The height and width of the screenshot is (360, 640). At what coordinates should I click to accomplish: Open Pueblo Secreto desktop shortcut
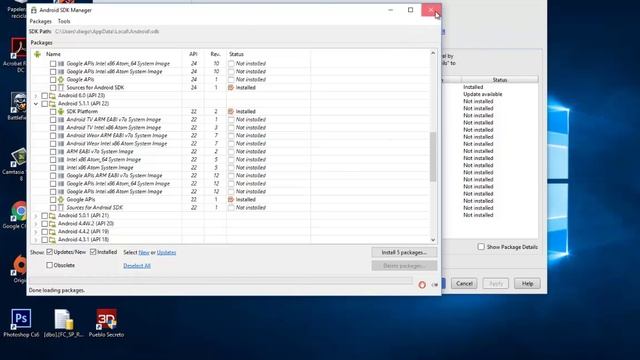pyautogui.click(x=106, y=322)
